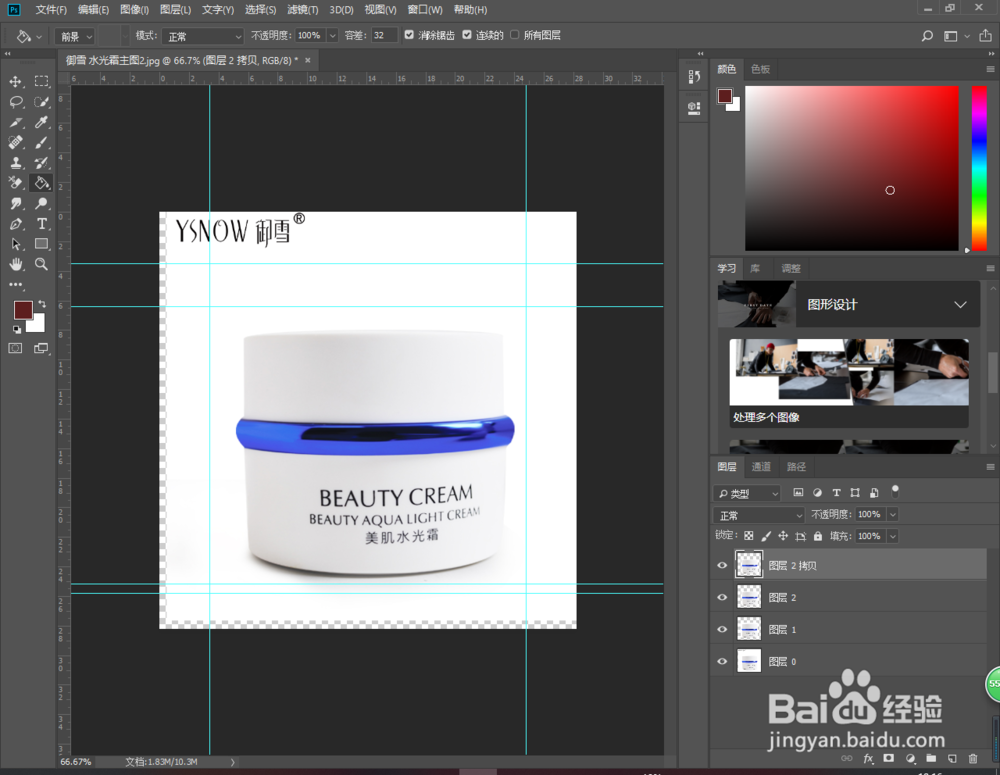Image resolution: width=1000 pixels, height=775 pixels.
Task: Open the layer filter 类型 dropdown
Action: [x=747, y=493]
